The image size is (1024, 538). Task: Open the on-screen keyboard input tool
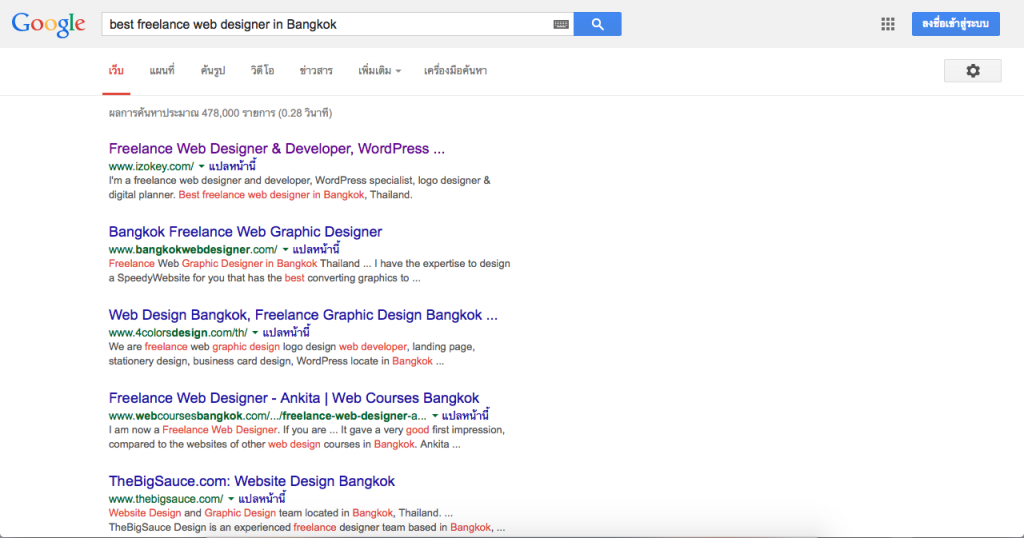[561, 24]
